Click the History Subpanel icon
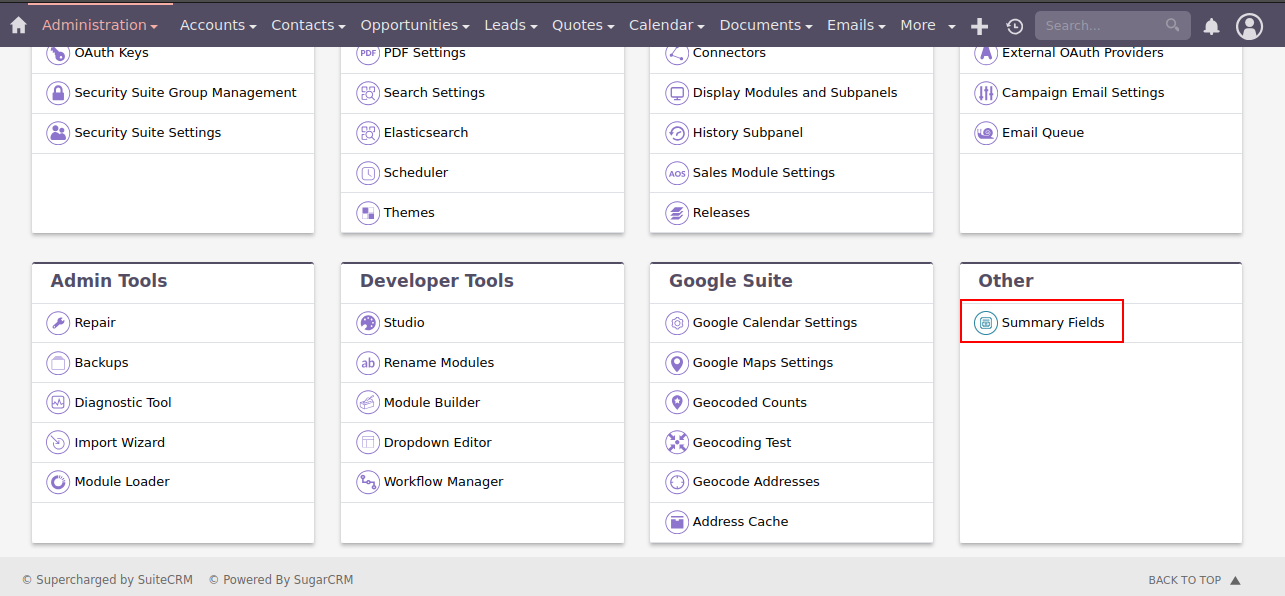 [677, 133]
